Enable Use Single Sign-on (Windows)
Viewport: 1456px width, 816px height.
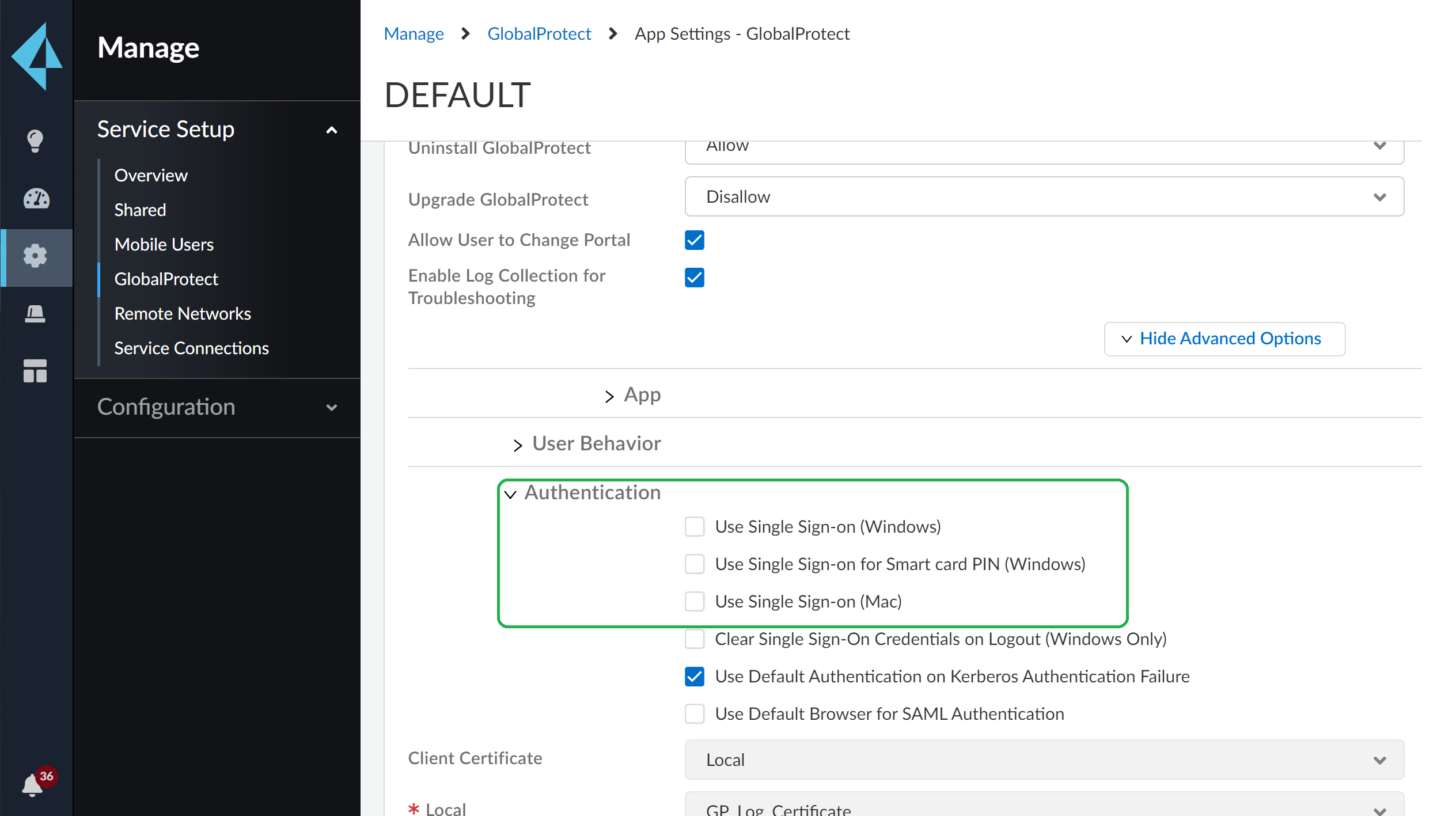pyautogui.click(x=695, y=526)
